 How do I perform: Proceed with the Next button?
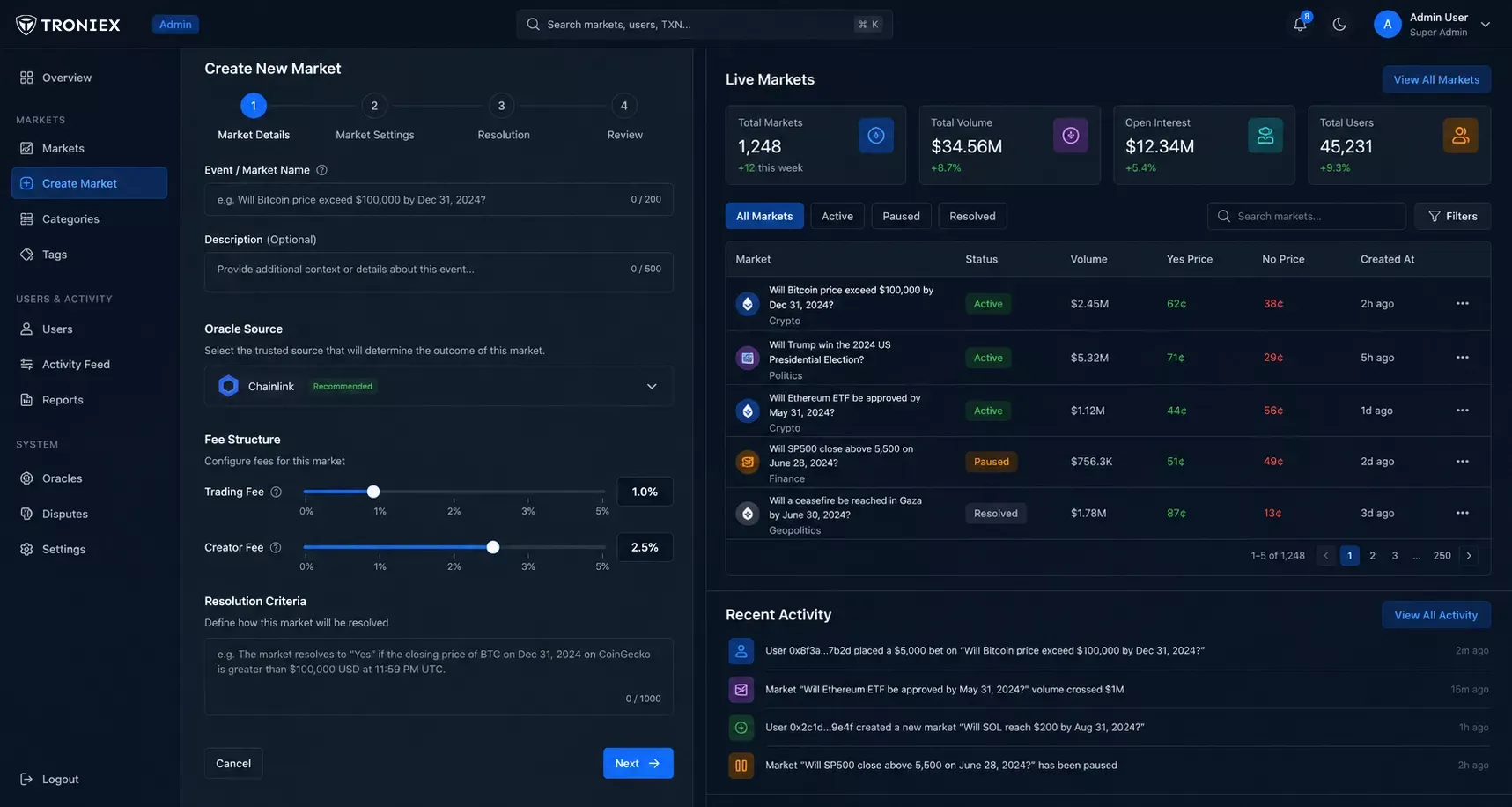(x=638, y=763)
